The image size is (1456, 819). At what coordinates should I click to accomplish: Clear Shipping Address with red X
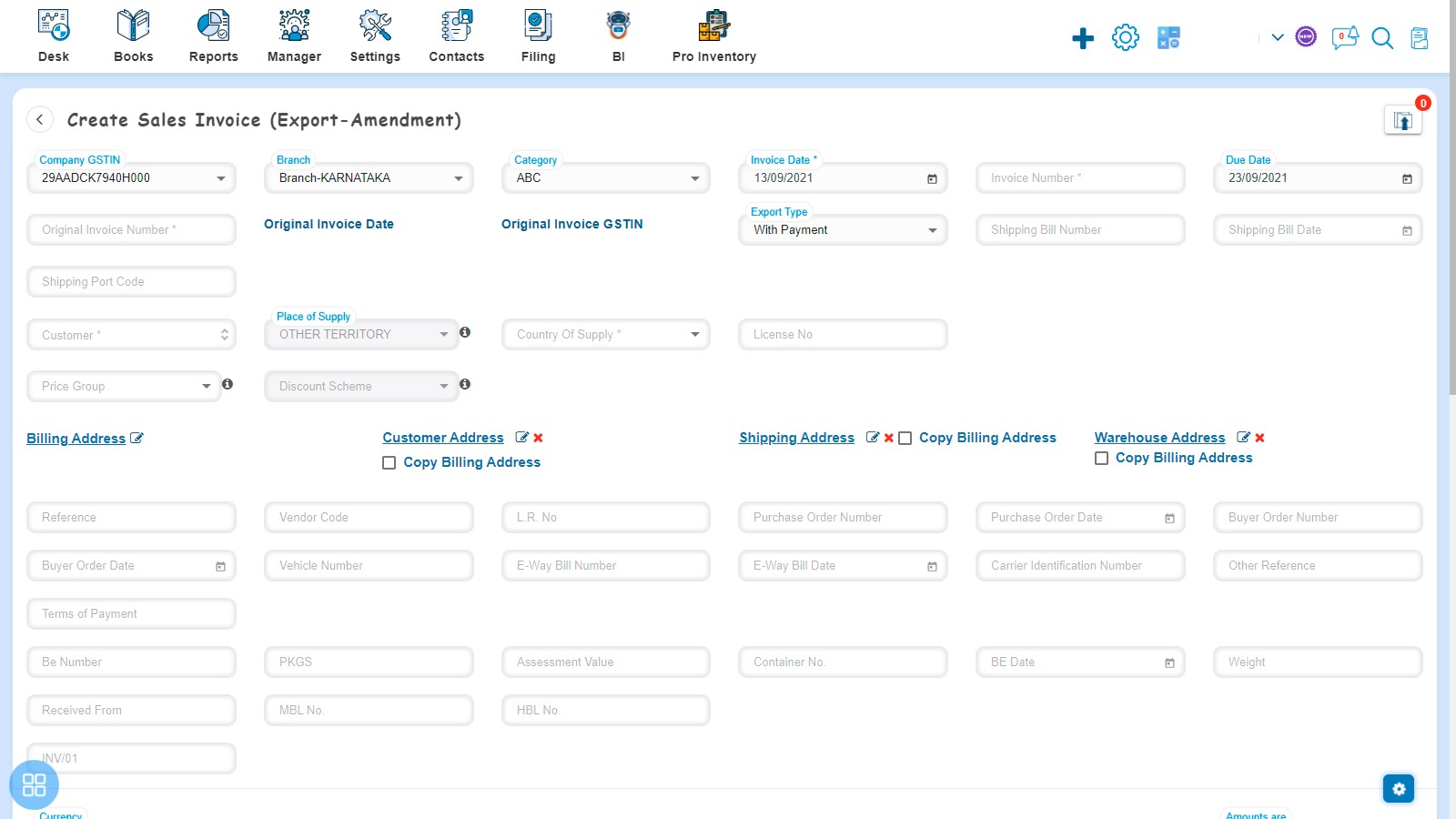coord(889,438)
